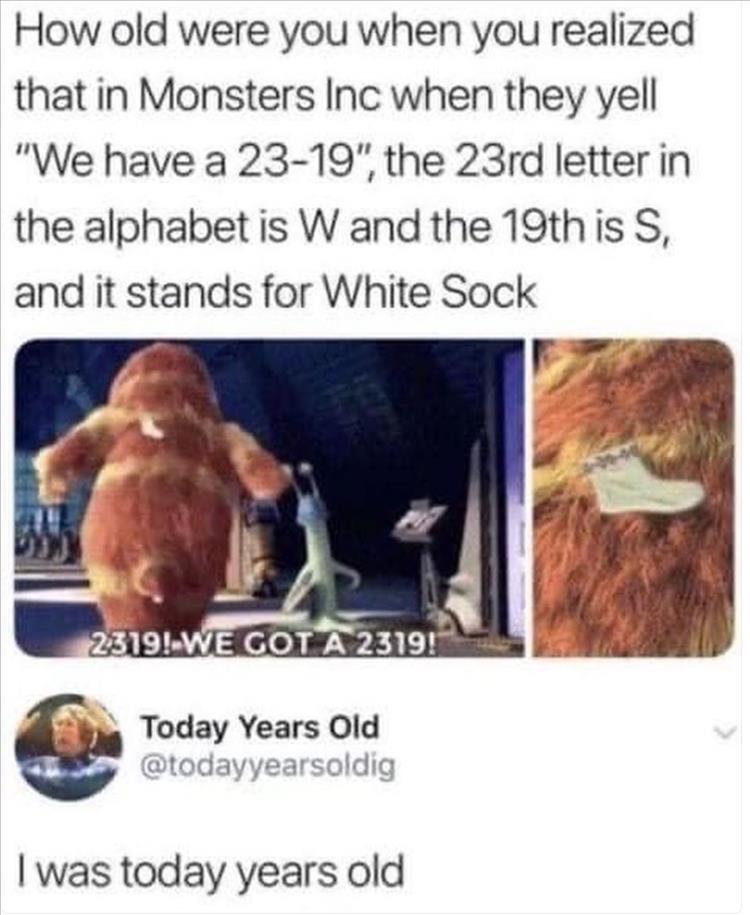
Task: Click the Today Years Old profile avatar
Action: pyautogui.click(x=69, y=747)
